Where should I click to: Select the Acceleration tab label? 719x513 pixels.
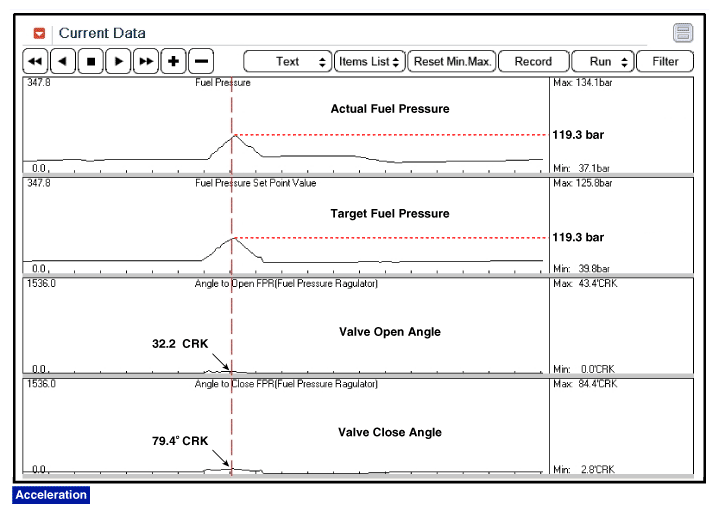pyautogui.click(x=51, y=495)
